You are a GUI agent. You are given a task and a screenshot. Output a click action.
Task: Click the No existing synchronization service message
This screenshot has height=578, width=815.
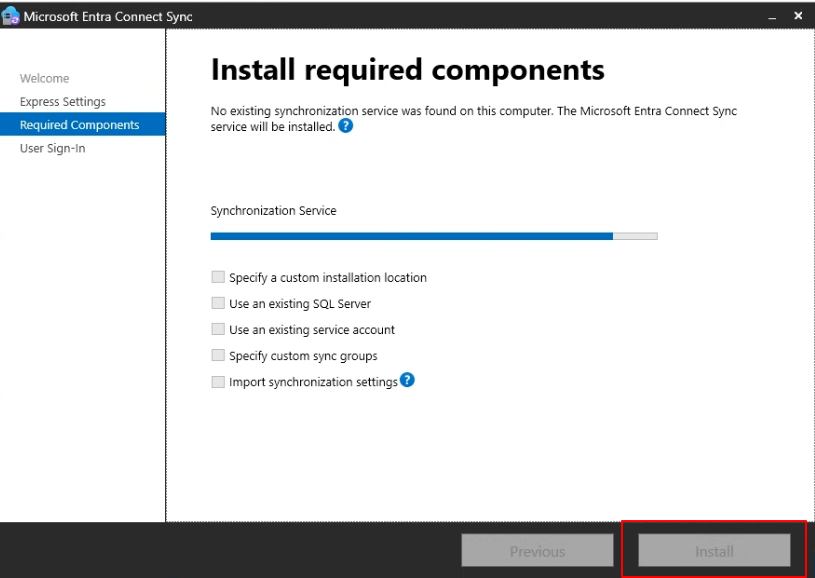tap(474, 119)
